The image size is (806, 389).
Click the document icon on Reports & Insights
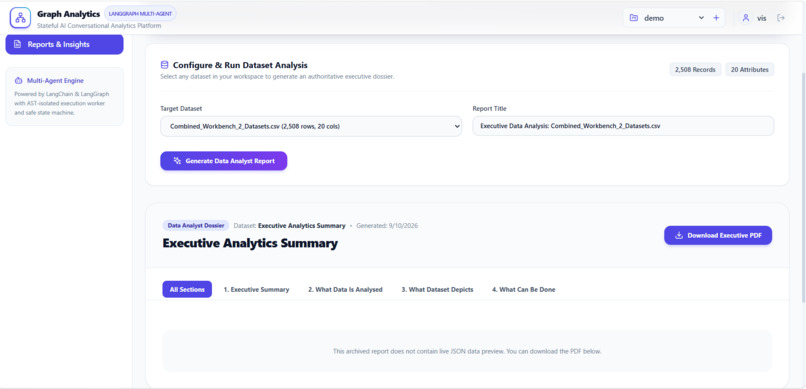[x=17, y=44]
